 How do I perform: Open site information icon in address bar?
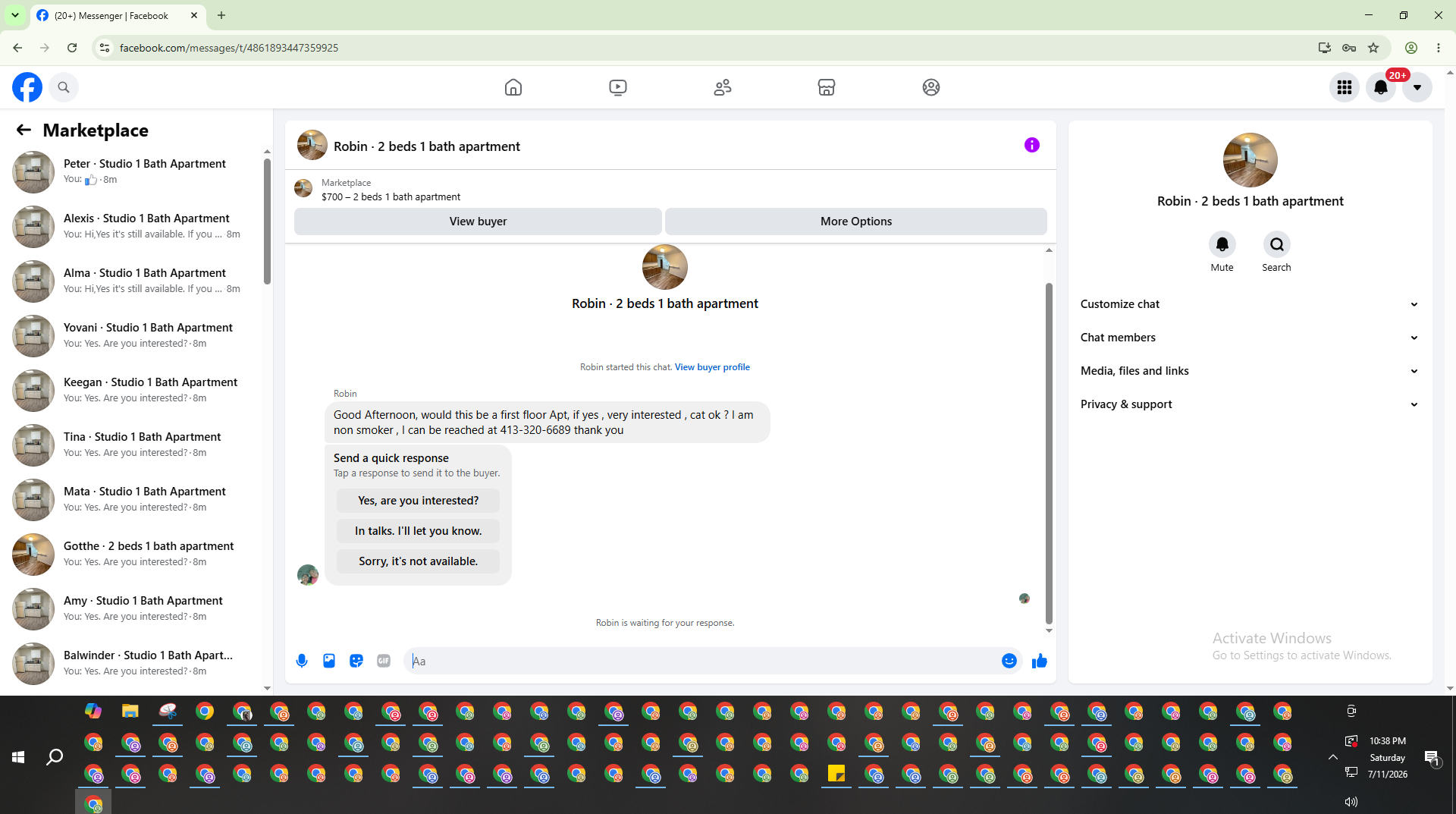tap(105, 48)
